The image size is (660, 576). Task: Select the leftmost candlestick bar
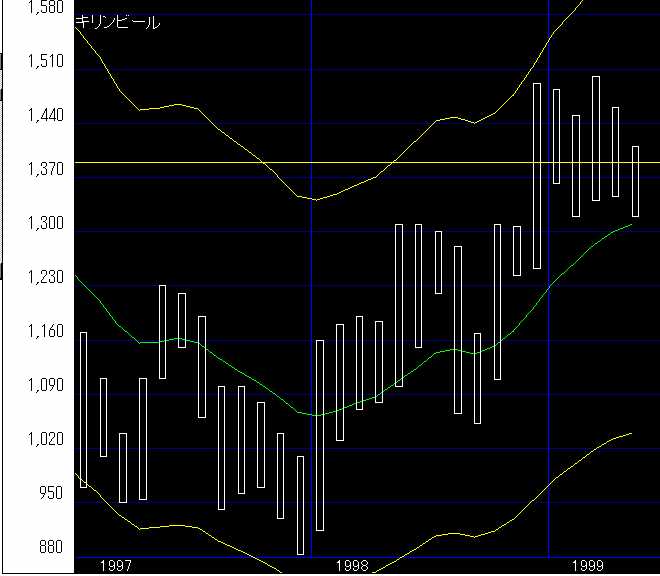[x=83, y=409]
